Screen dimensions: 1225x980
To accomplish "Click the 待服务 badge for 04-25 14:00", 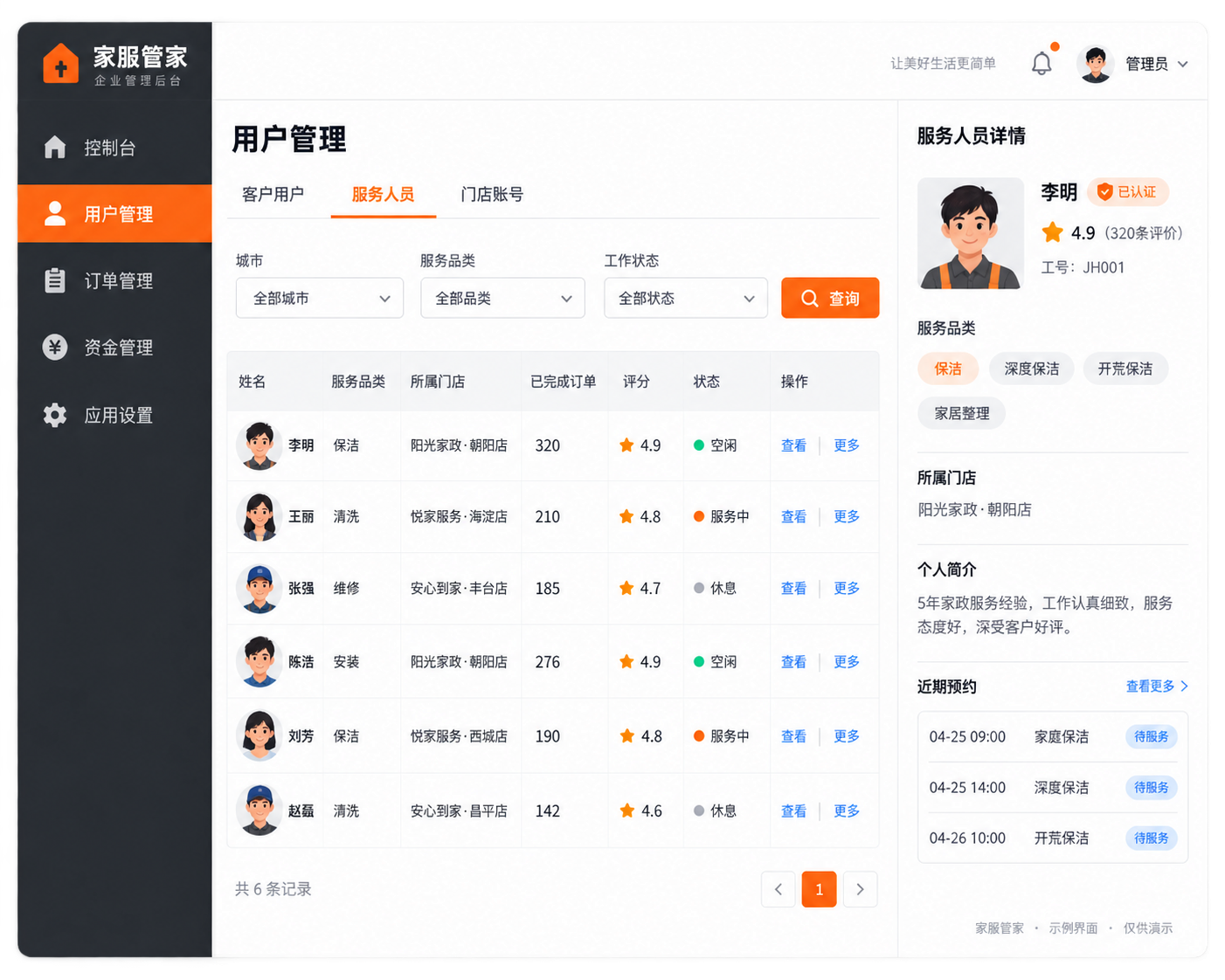I will coord(1152,787).
